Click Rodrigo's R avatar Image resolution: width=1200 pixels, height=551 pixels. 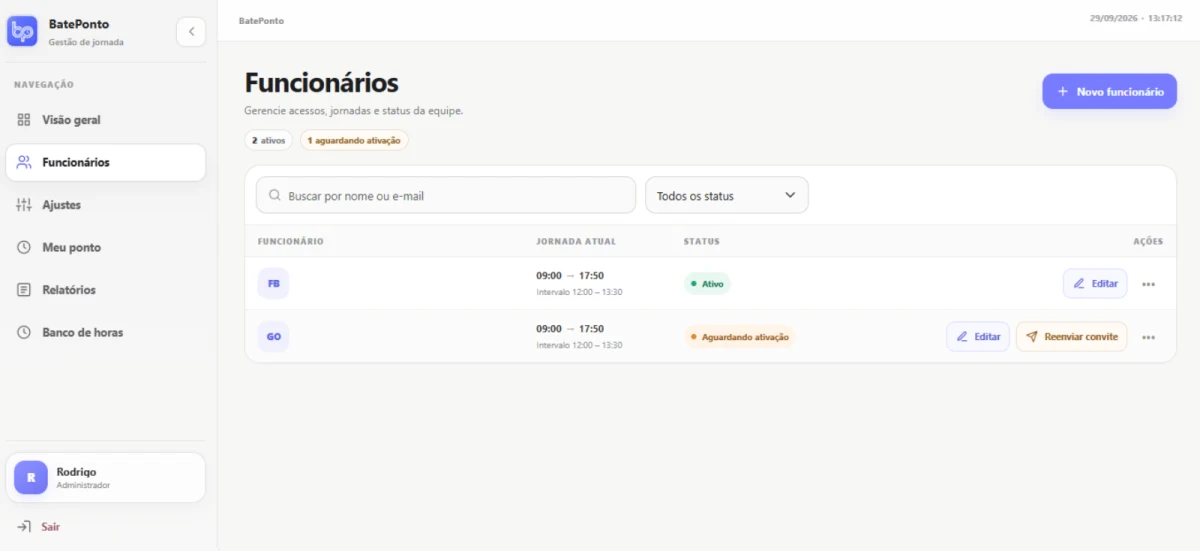click(31, 478)
